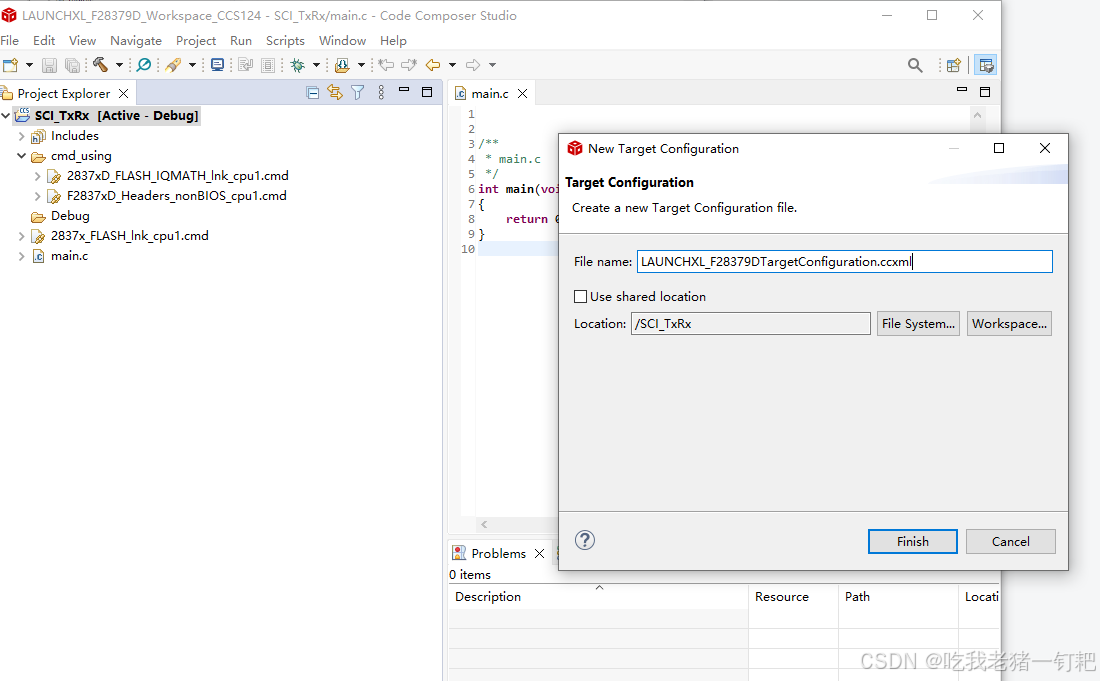Open the Debug bug dropdown arrow

coord(316,65)
